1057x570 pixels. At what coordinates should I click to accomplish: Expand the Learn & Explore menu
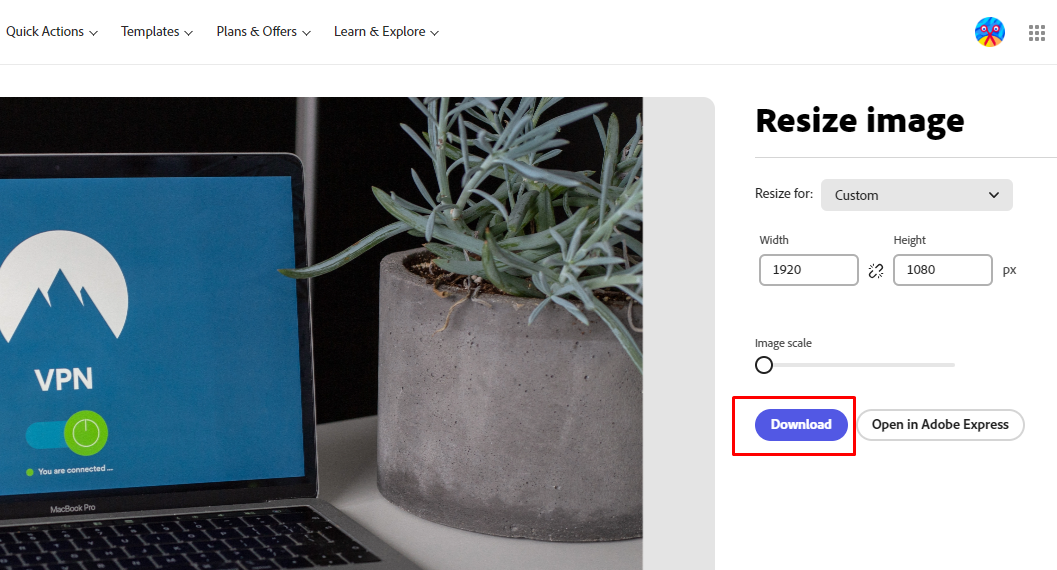(x=386, y=32)
